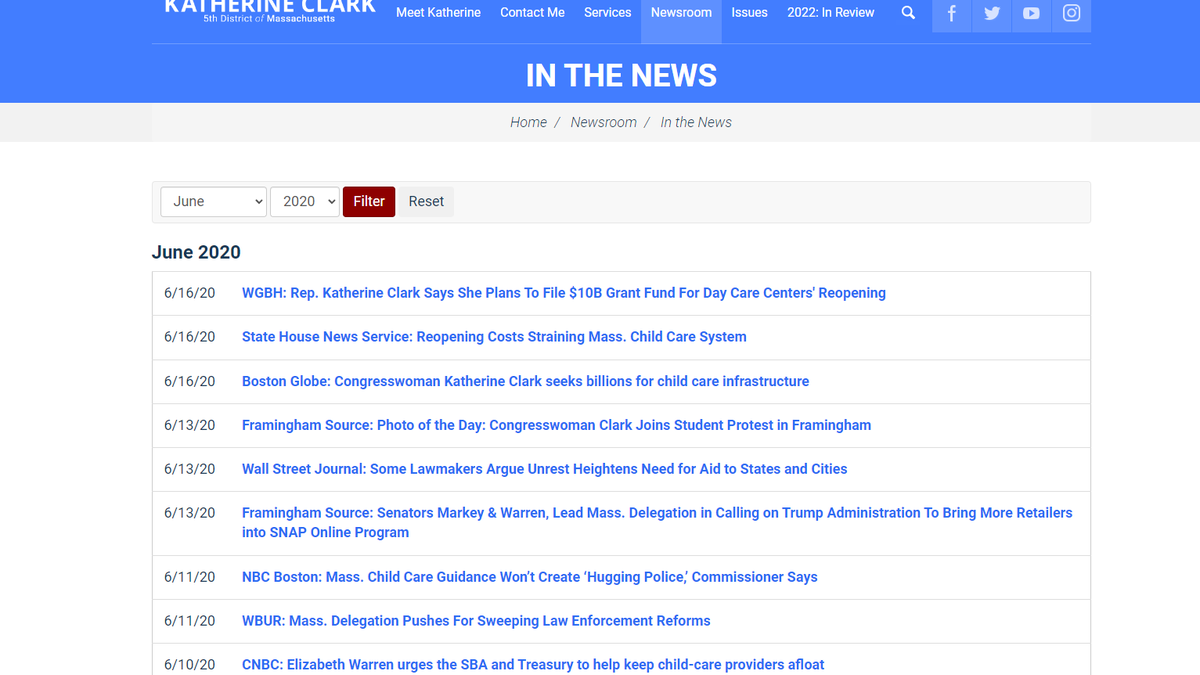This screenshot has height=675, width=1200.
Task: Click the 6/16/20 date beside WGBH article
Action: (190, 293)
